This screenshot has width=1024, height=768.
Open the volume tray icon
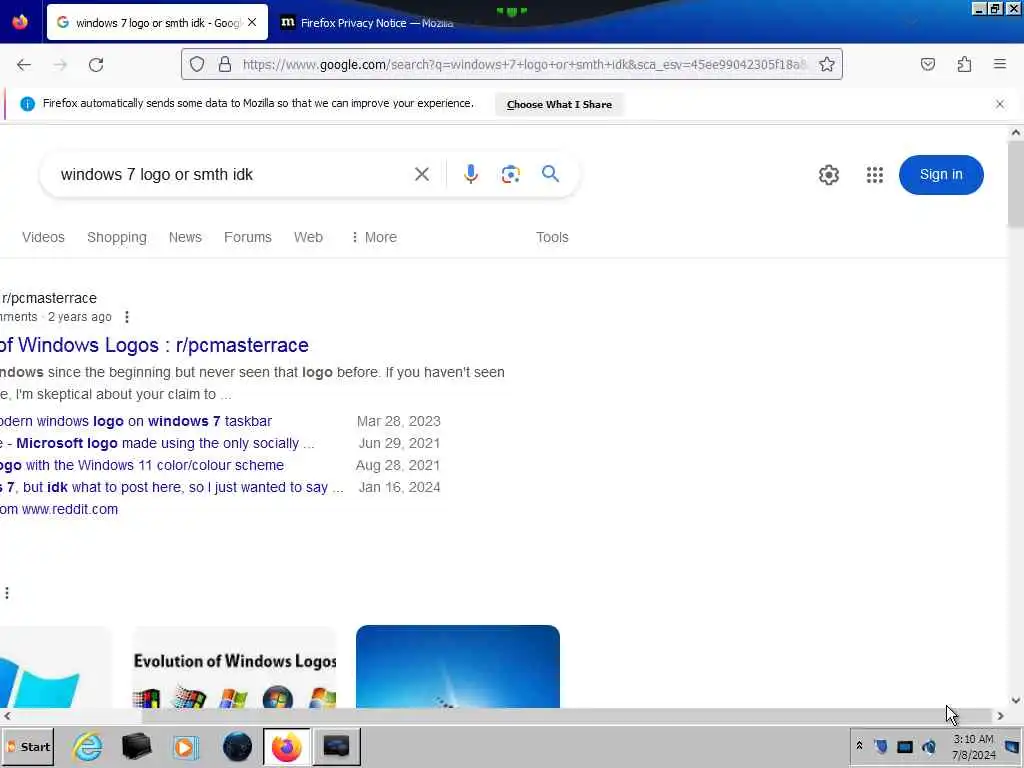(x=929, y=746)
